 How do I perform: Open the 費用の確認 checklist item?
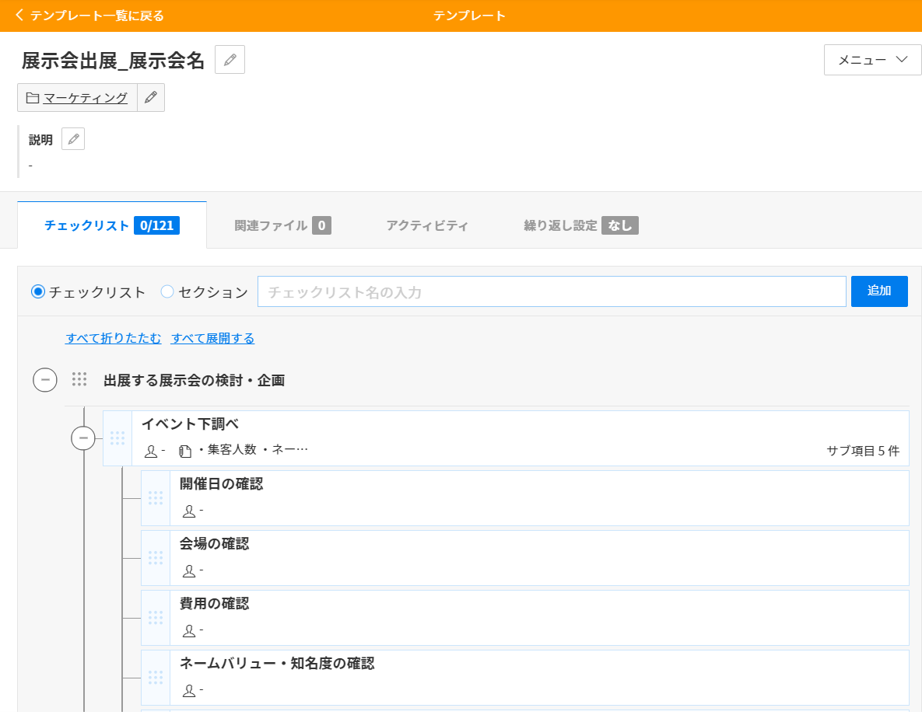click(x=525, y=618)
